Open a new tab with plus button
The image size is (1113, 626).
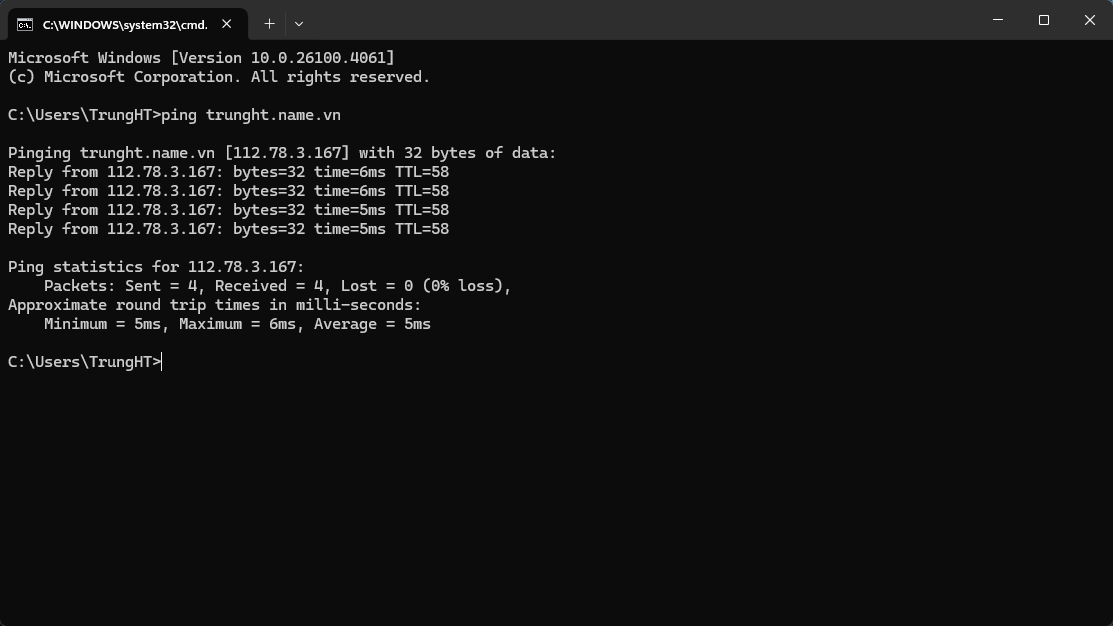tap(269, 23)
